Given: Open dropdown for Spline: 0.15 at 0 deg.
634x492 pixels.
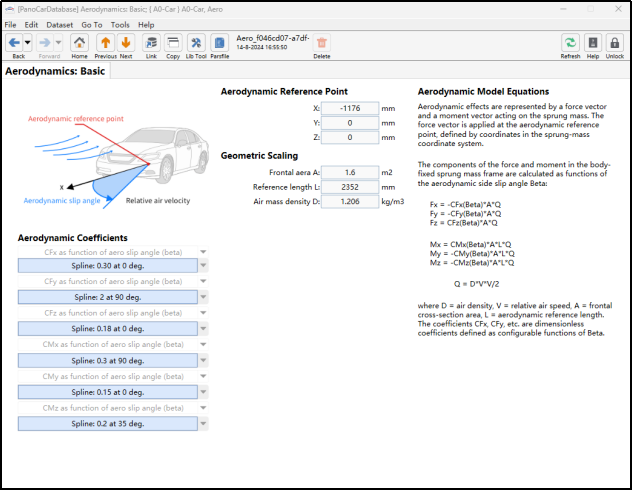Looking at the screenshot, I should coord(203,392).
